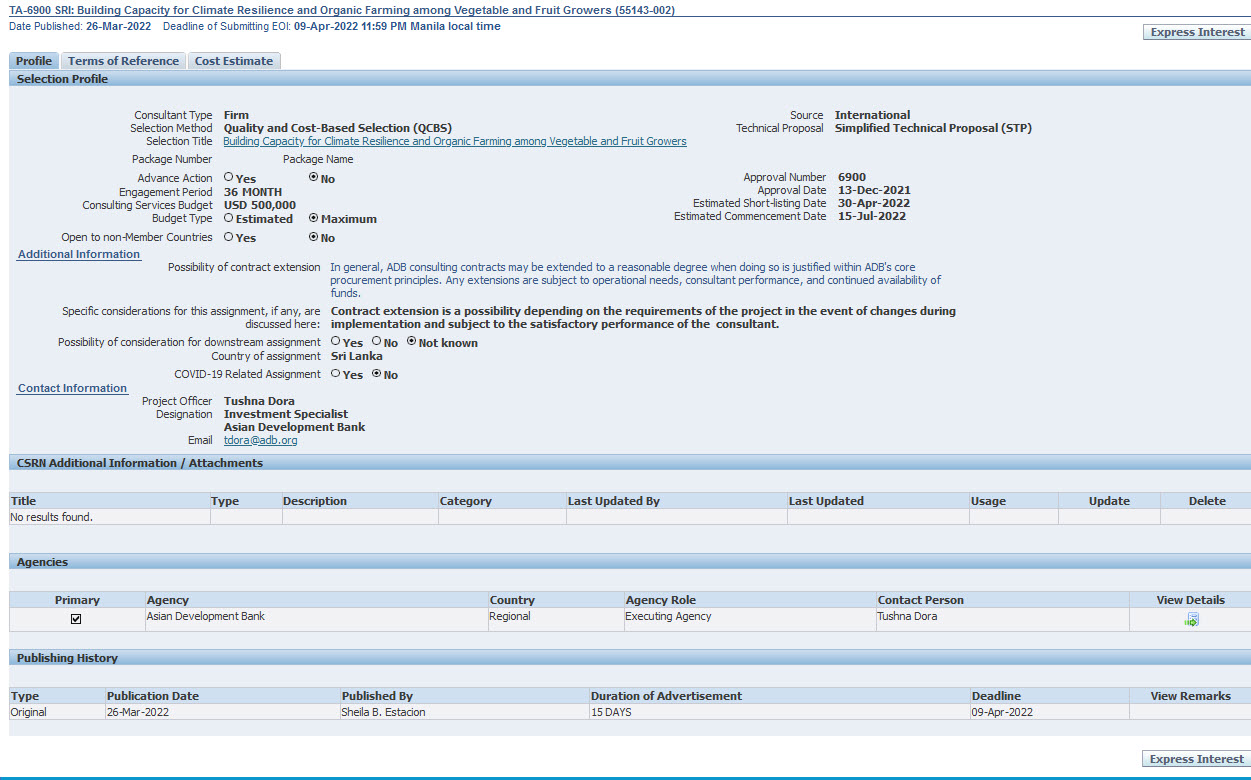Viewport: 1251px width, 780px height.
Task: Click the bottom Express Interest button
Action: pyautogui.click(x=1196, y=759)
